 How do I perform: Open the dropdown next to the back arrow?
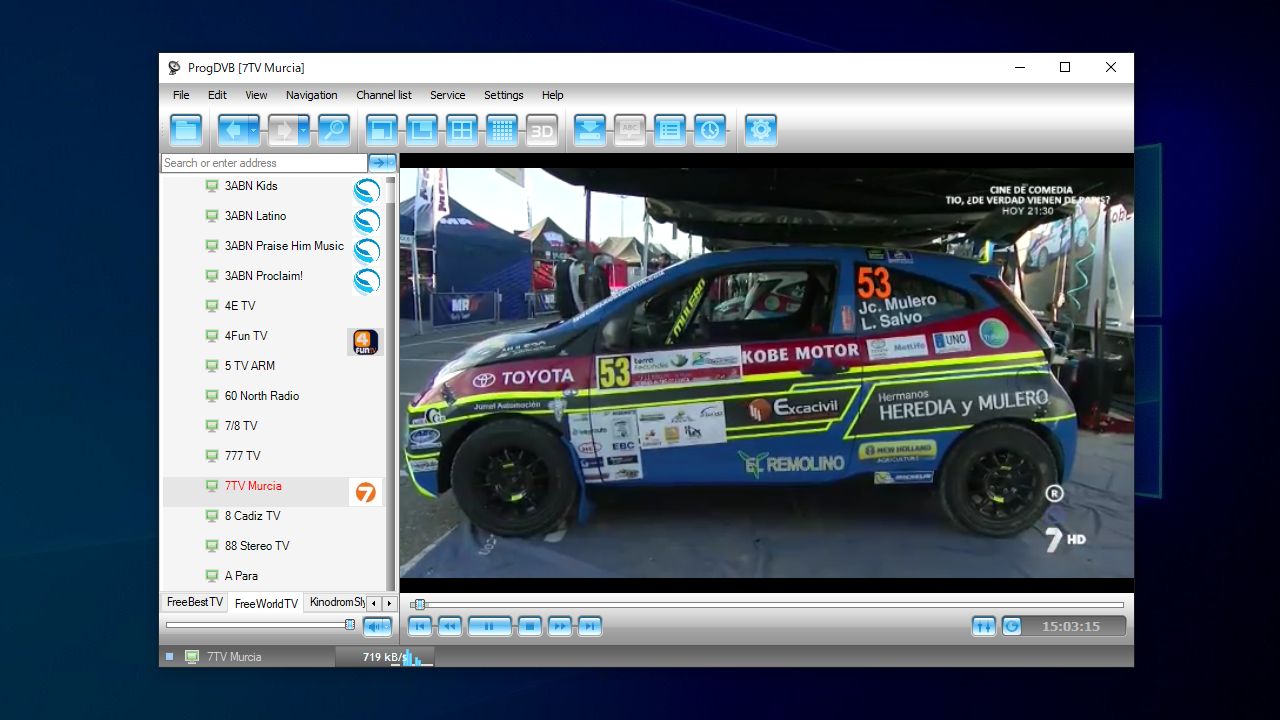tap(254, 130)
